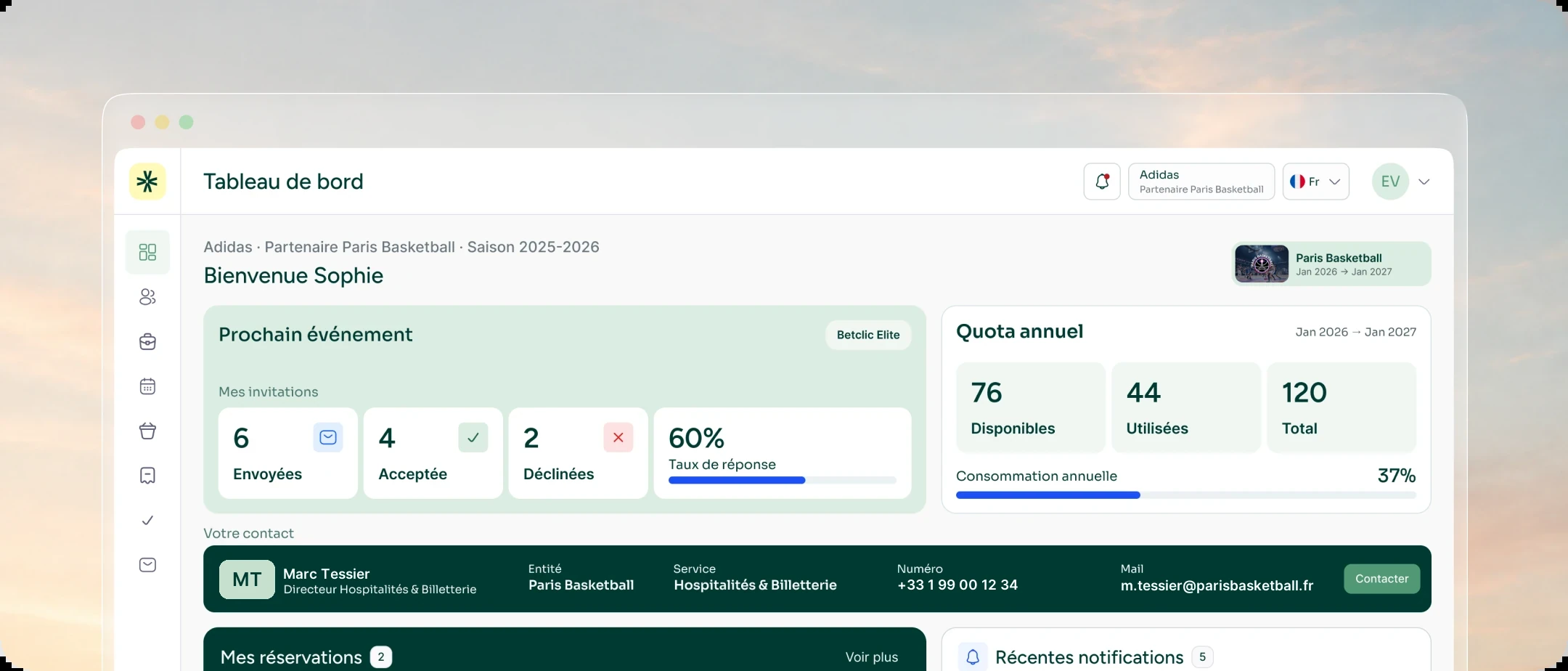Open the contacts people icon in sidebar
This screenshot has height=671, width=1568.
pyautogui.click(x=147, y=297)
